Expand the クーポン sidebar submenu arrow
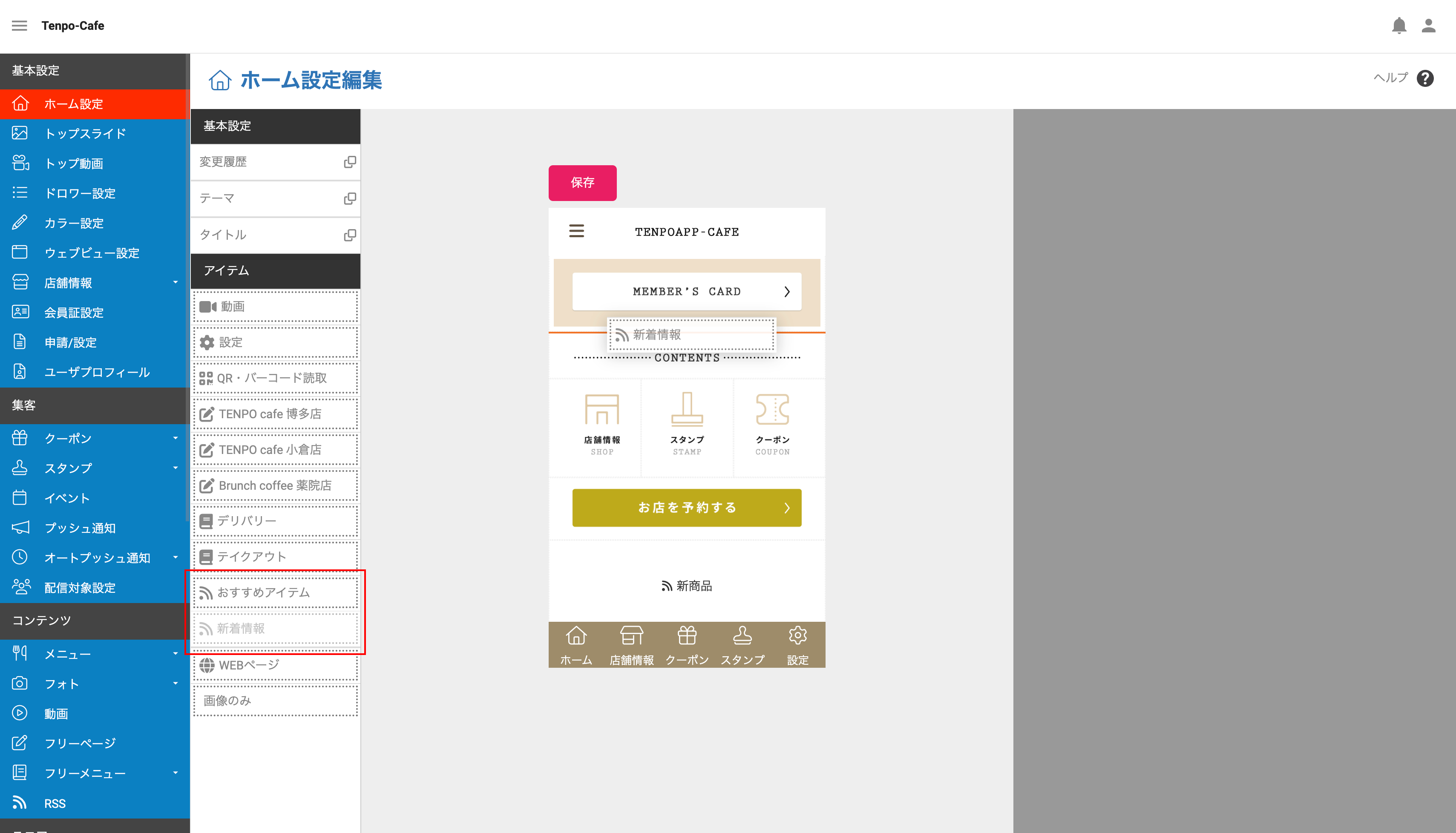This screenshot has width=1456, height=833. point(175,438)
